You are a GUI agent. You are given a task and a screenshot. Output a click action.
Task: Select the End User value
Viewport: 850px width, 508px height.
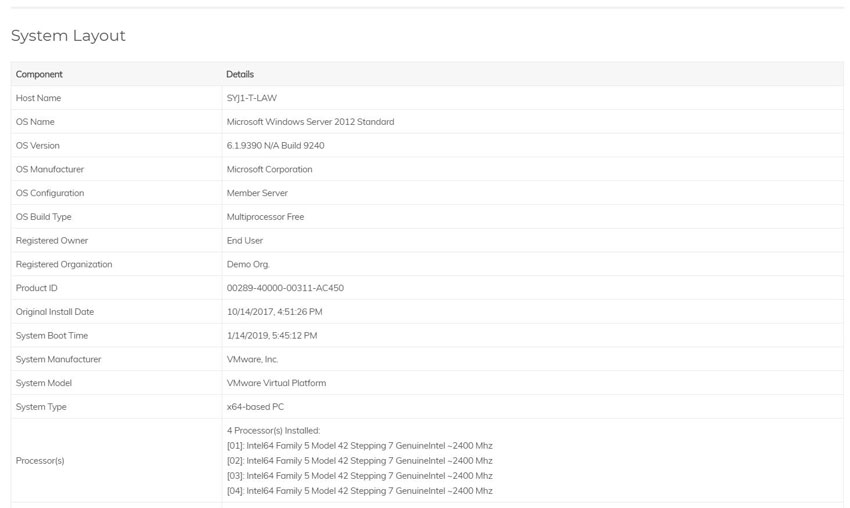coord(244,241)
